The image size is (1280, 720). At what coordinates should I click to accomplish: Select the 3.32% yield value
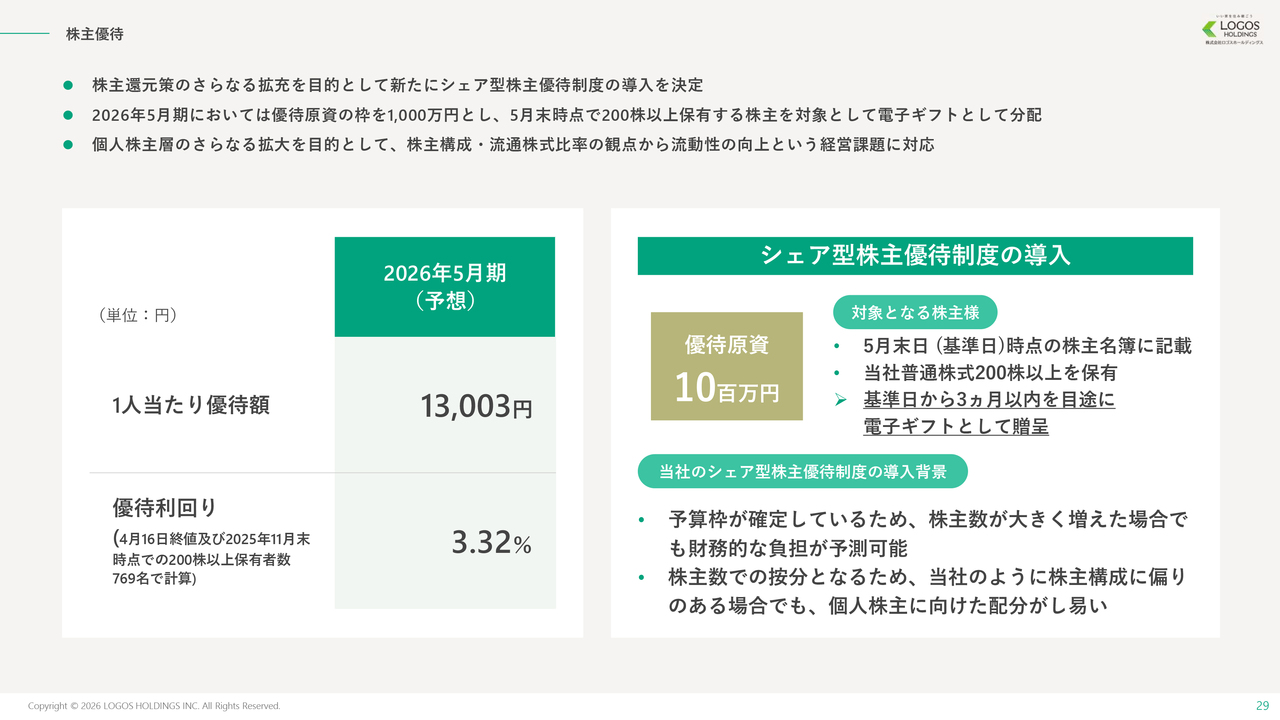coord(491,543)
